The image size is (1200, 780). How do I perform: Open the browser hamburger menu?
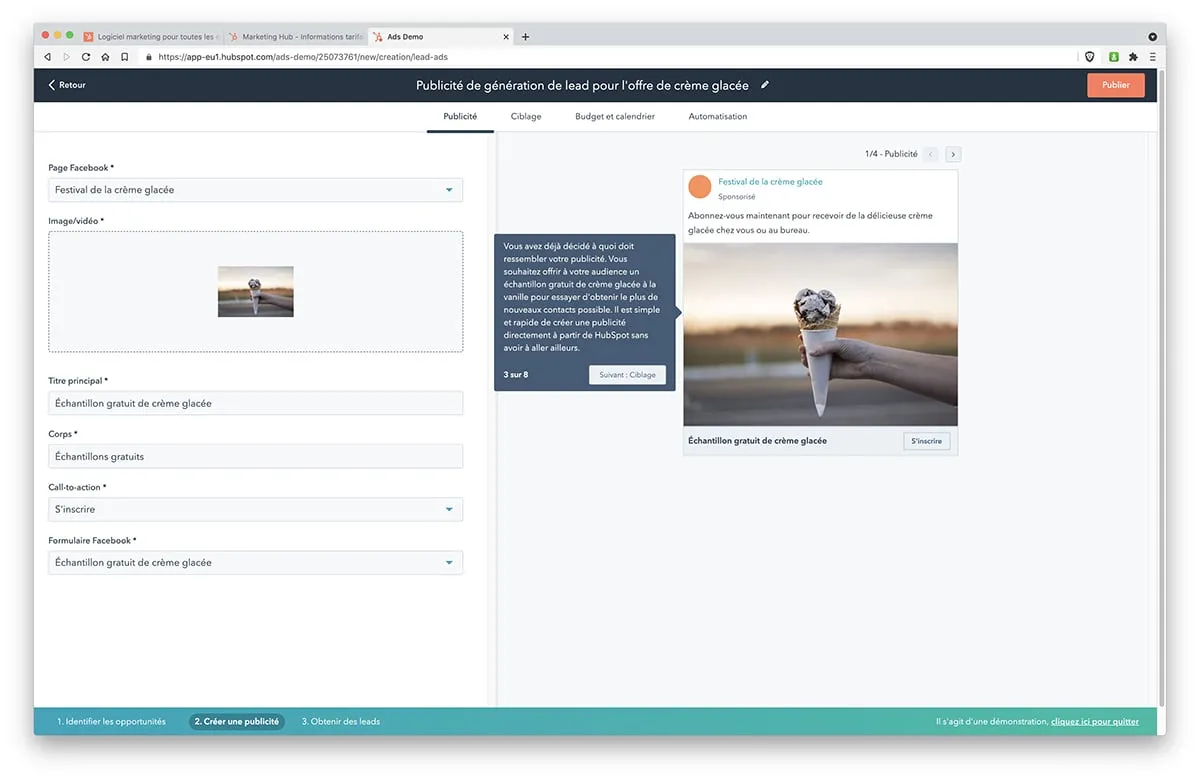(x=1153, y=57)
